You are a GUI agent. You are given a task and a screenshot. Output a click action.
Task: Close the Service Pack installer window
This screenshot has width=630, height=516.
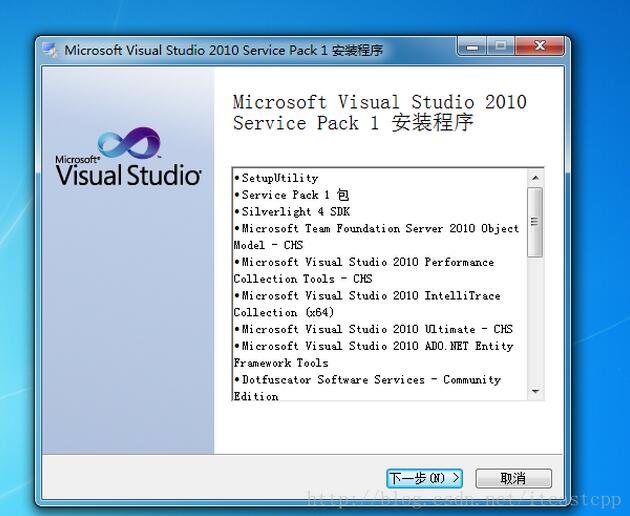pos(540,47)
